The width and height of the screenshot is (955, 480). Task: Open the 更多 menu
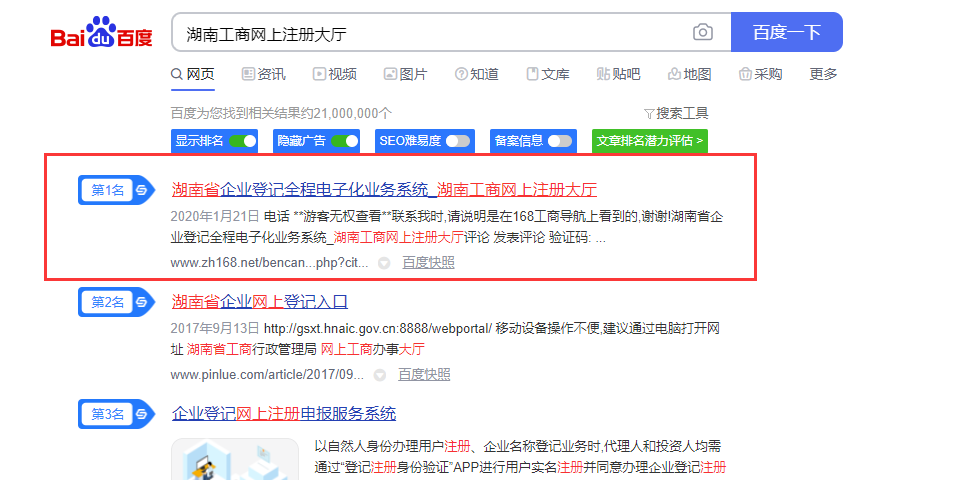823,74
